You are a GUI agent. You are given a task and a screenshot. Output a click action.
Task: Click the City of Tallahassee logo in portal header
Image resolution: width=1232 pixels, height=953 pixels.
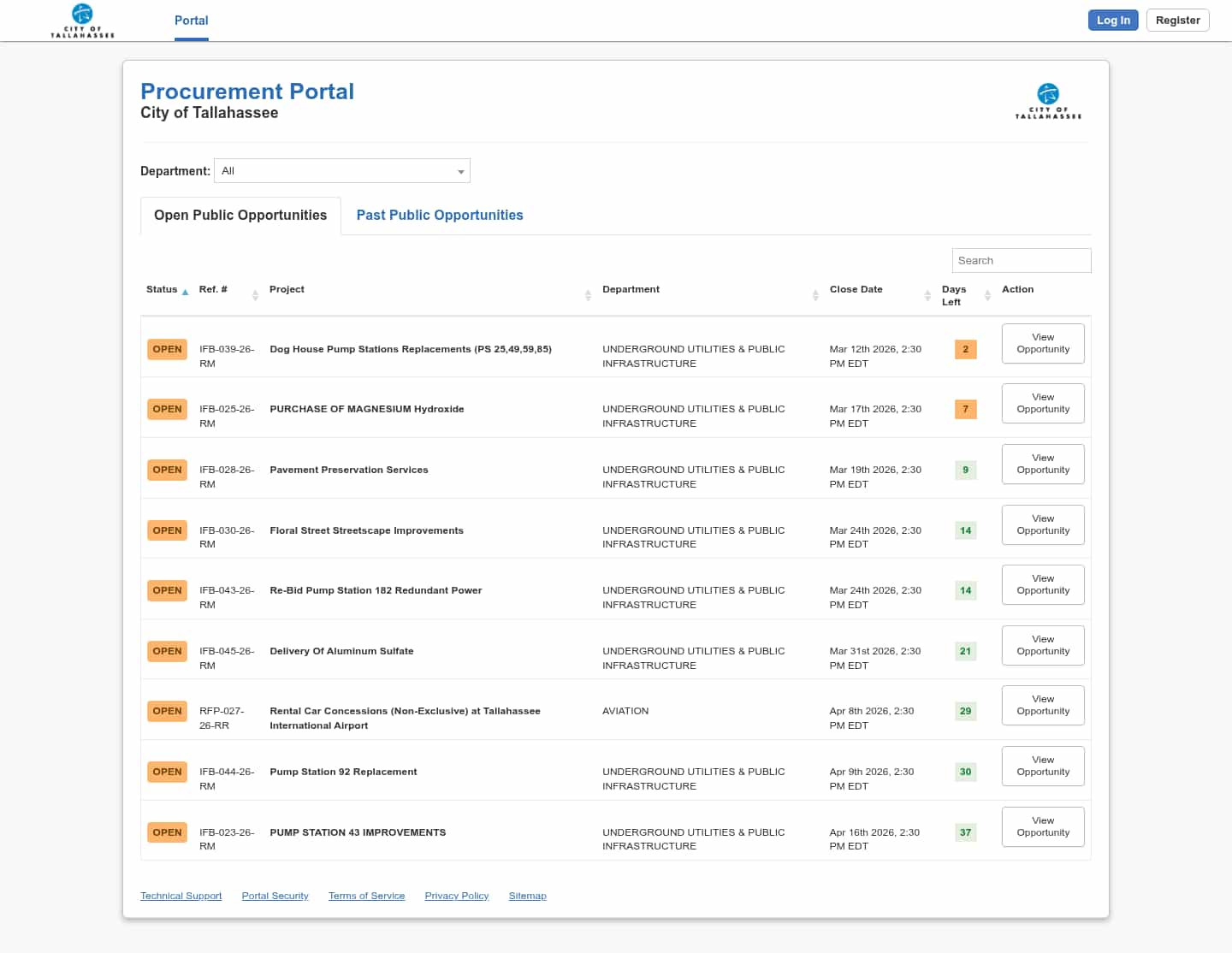click(1048, 101)
